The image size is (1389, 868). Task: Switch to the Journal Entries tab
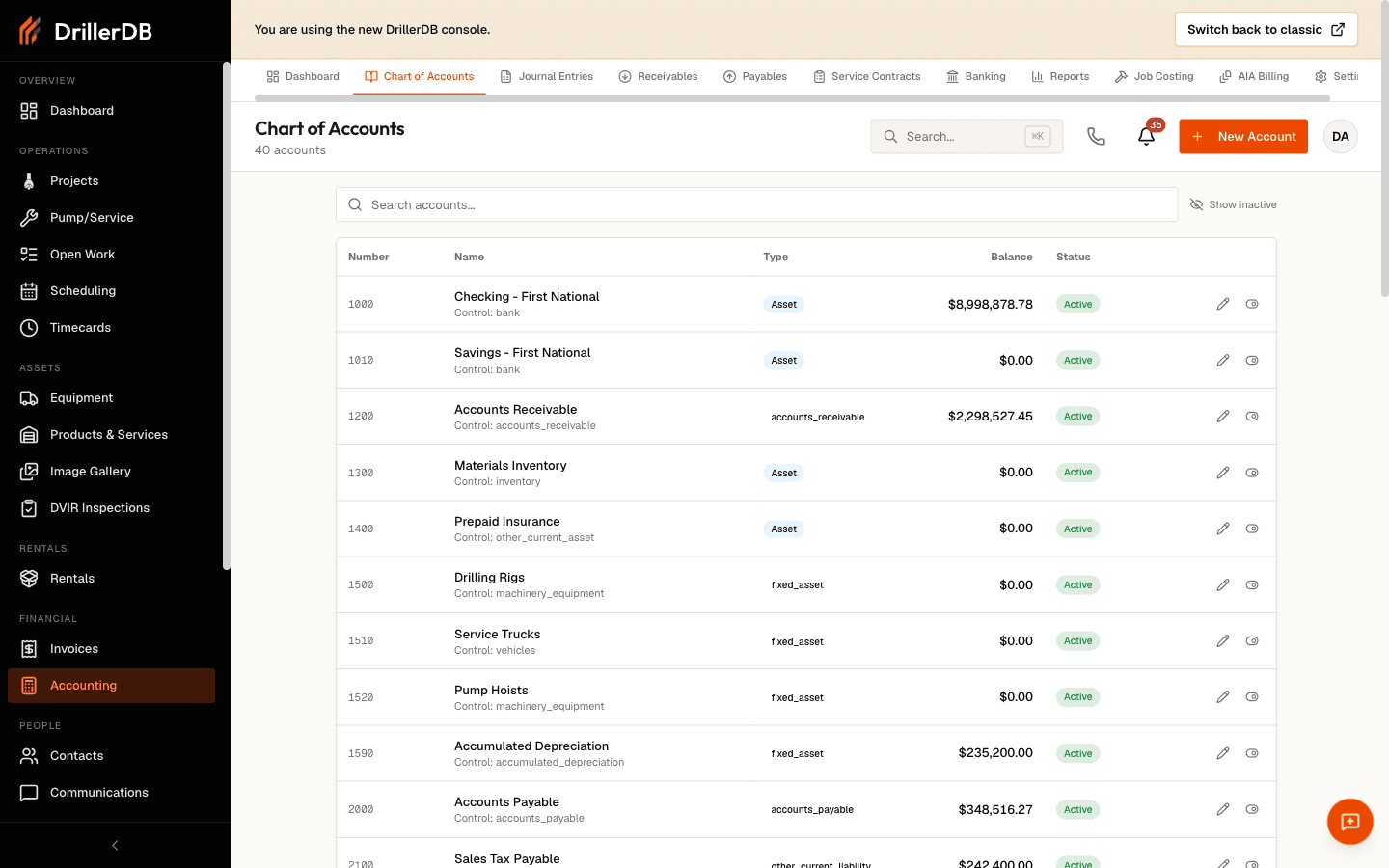546,76
